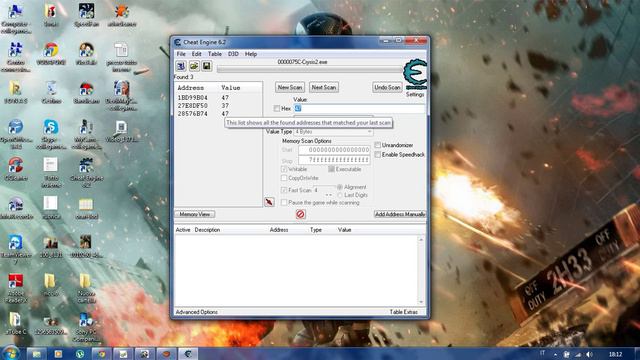
Task: Click the New Scan button
Action: pyautogui.click(x=290, y=87)
